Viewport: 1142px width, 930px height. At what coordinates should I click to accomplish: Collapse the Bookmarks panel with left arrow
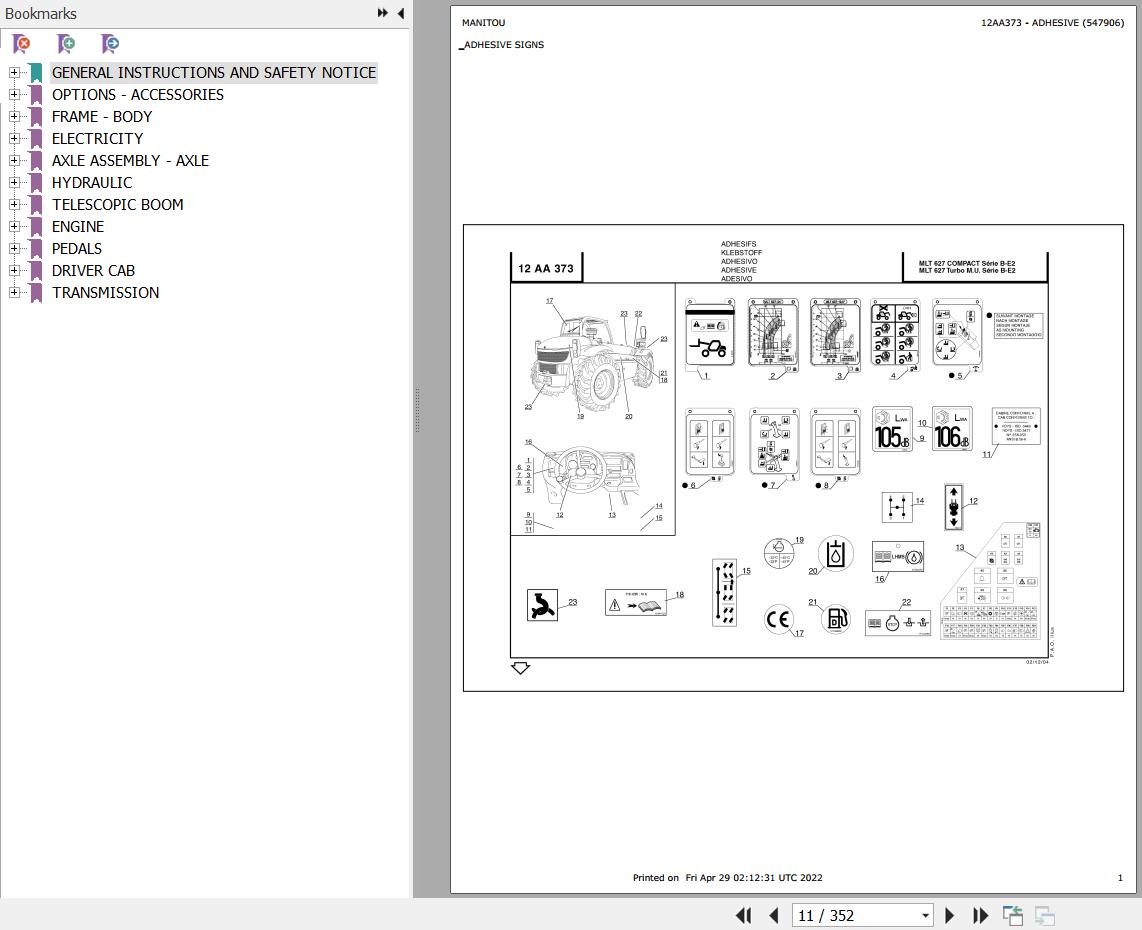pos(401,13)
